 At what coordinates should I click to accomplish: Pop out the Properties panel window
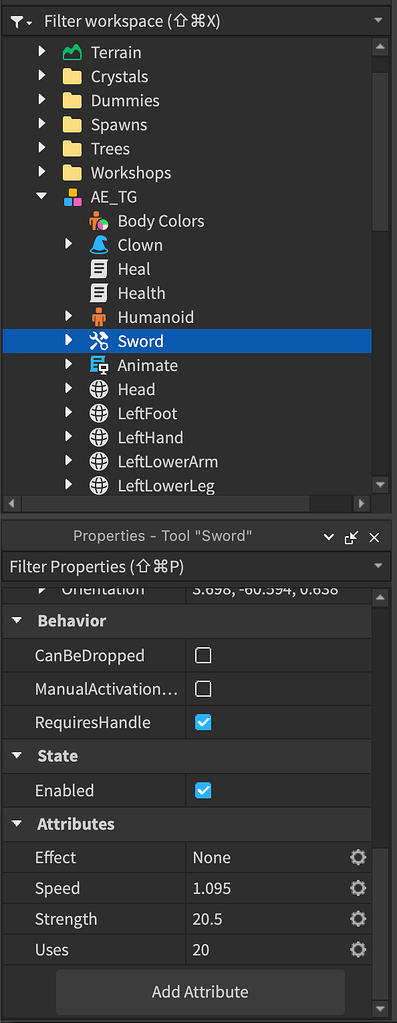coord(351,537)
